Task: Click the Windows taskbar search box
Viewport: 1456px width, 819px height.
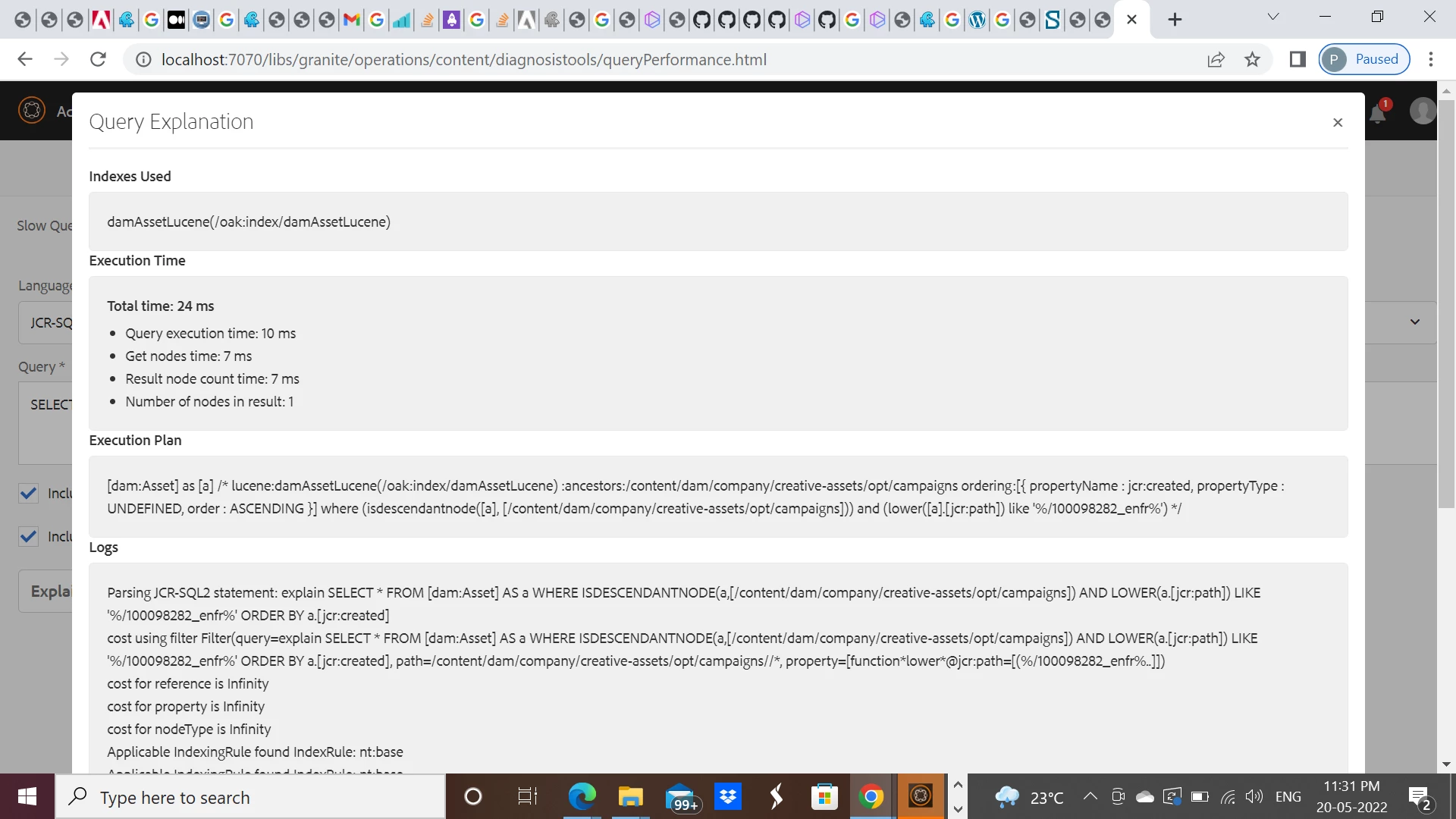Action: pos(250,797)
